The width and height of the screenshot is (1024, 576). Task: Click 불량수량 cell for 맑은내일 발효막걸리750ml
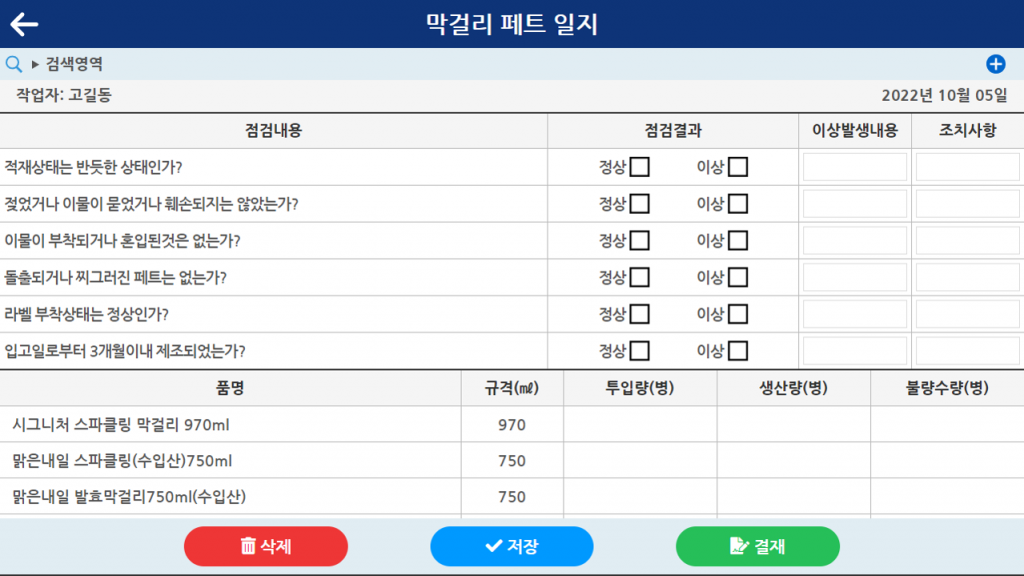(x=947, y=496)
